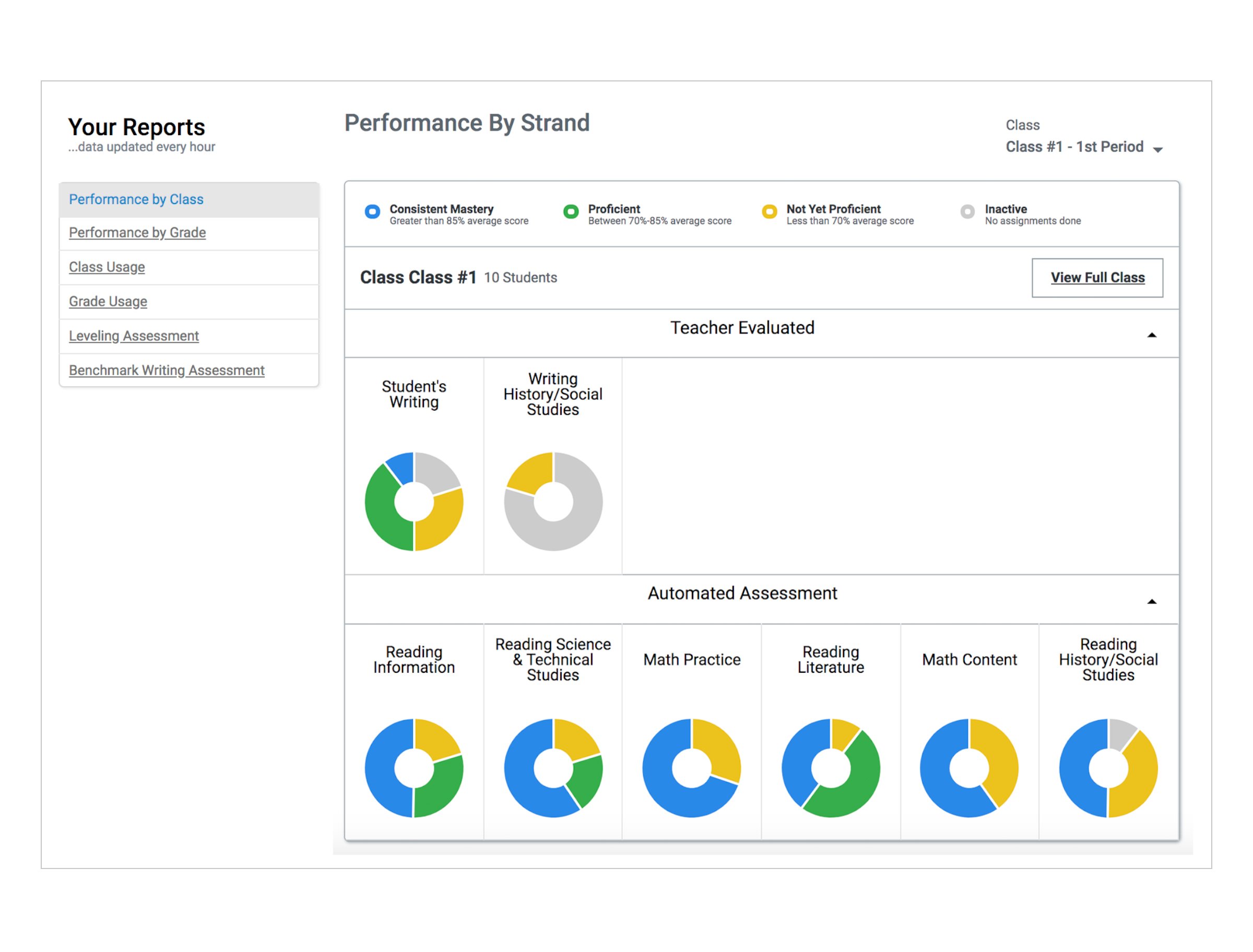
Task: Click the Performance By Strand heading
Action: coord(467,124)
